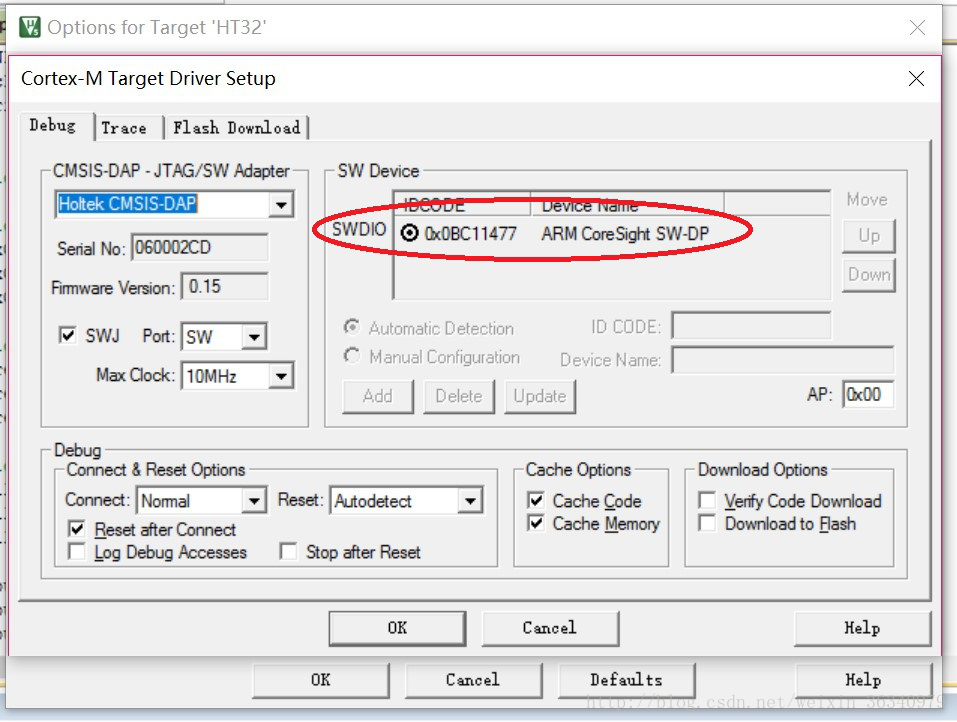Select Automatic Detection radio button
The width and height of the screenshot is (957, 722).
click(352, 327)
